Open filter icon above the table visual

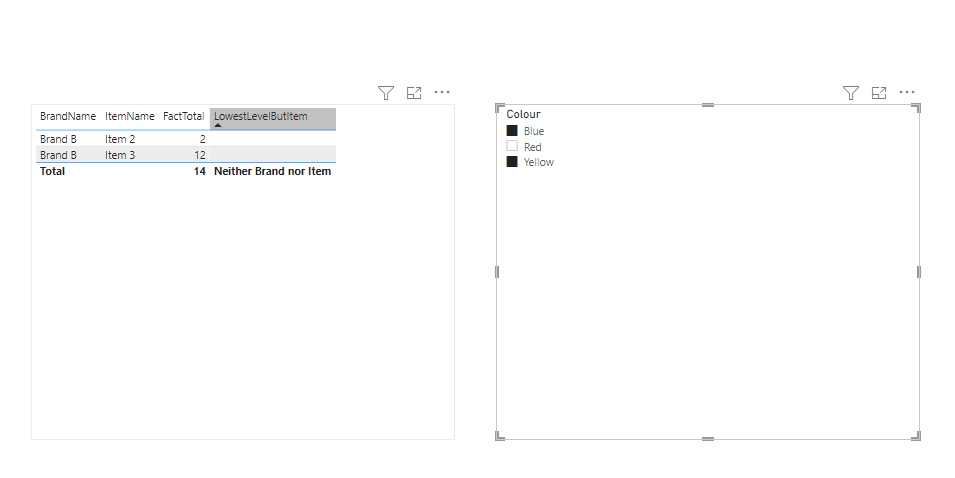pos(386,93)
